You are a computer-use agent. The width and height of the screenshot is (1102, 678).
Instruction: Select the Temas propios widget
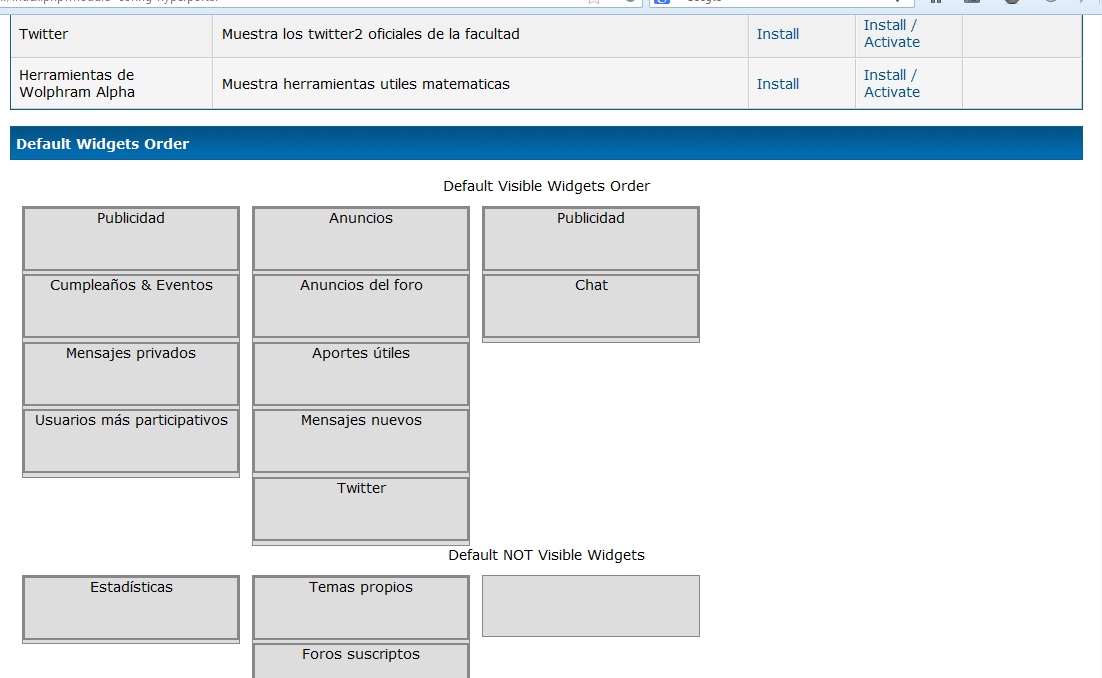pyautogui.click(x=361, y=607)
